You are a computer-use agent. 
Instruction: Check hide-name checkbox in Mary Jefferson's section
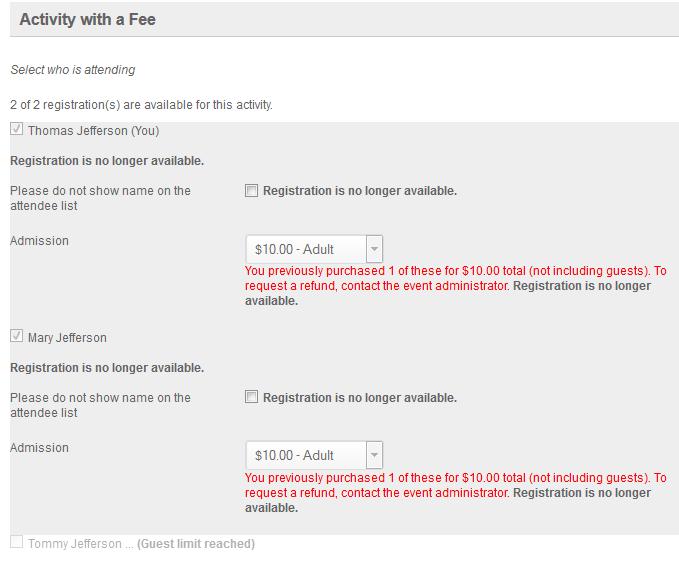point(252,398)
